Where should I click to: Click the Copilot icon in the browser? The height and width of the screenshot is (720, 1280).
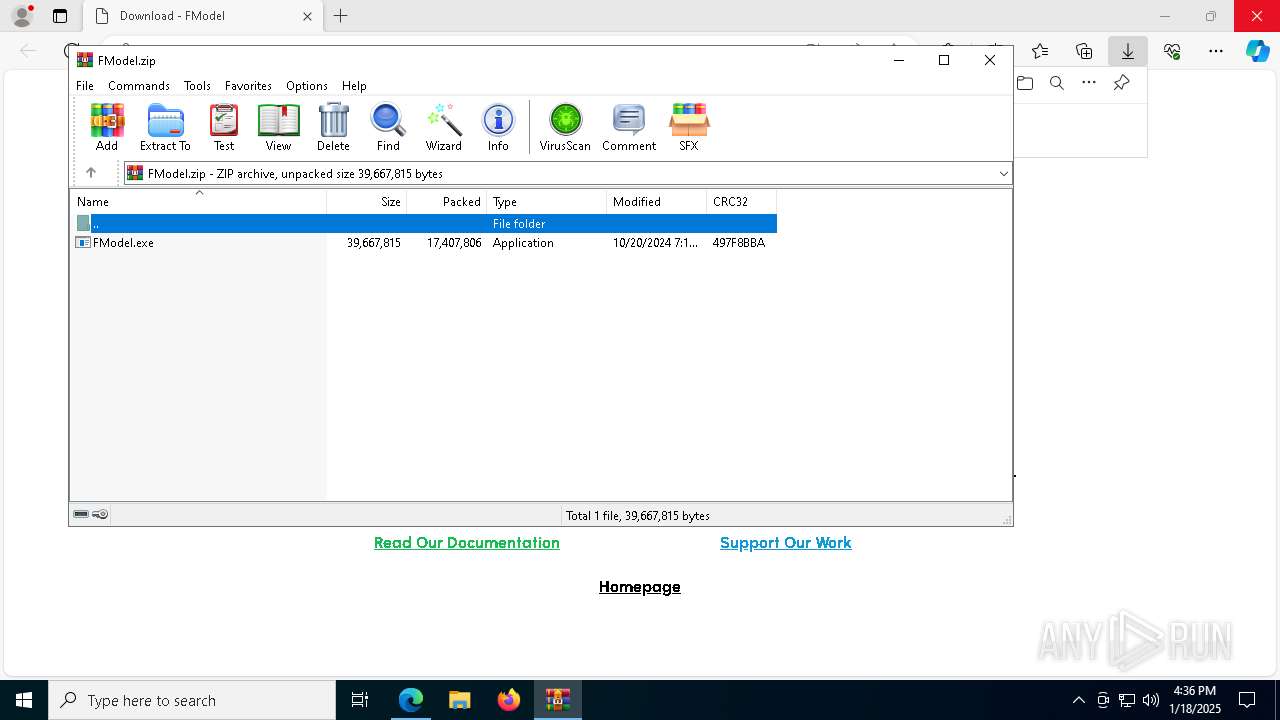(1258, 51)
